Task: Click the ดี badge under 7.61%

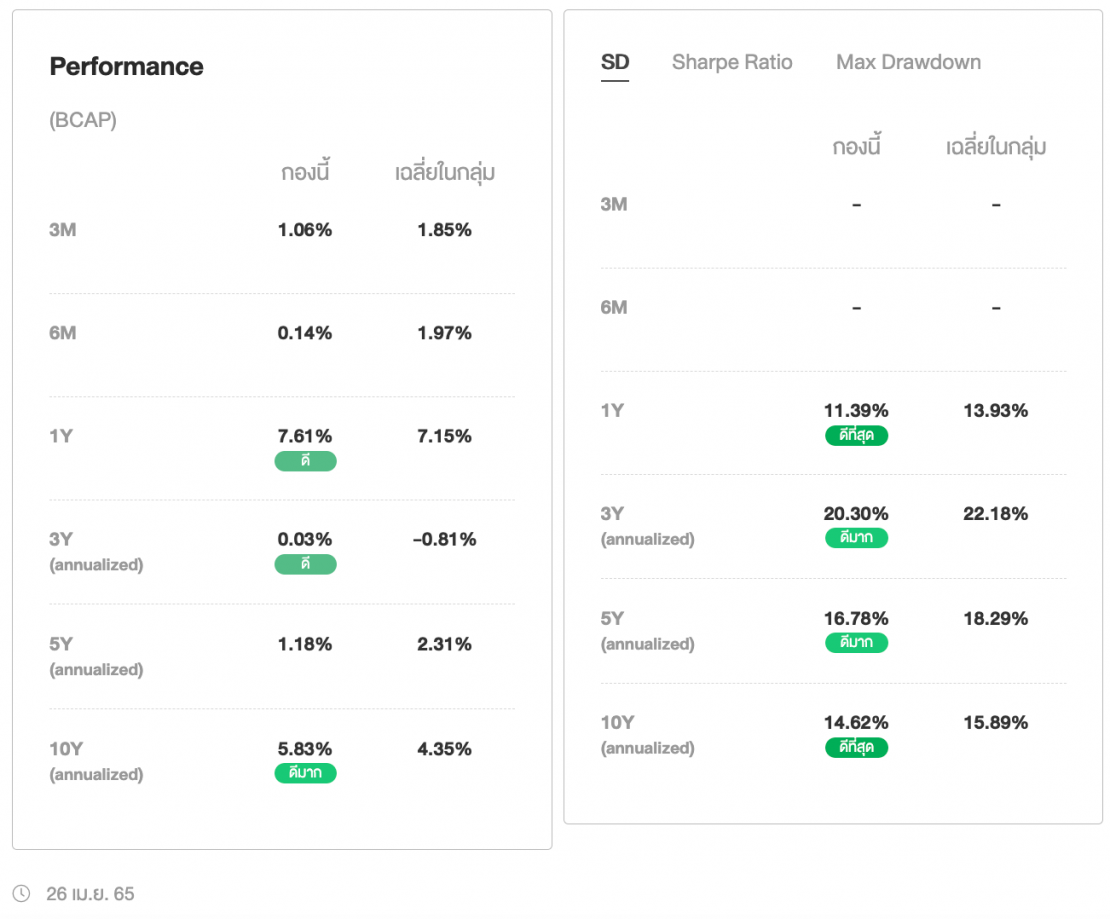Action: tap(305, 461)
